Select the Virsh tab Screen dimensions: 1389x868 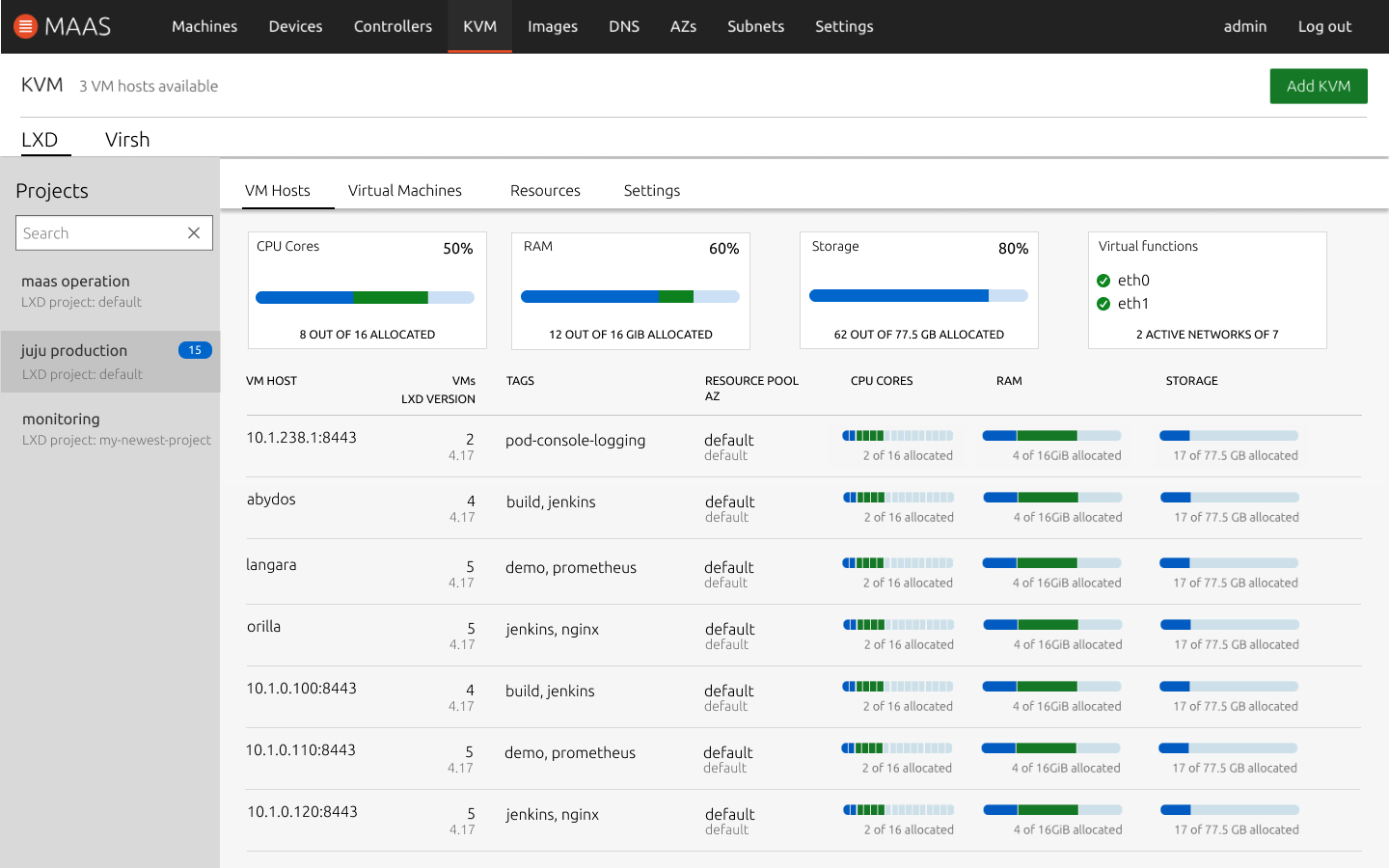[126, 139]
